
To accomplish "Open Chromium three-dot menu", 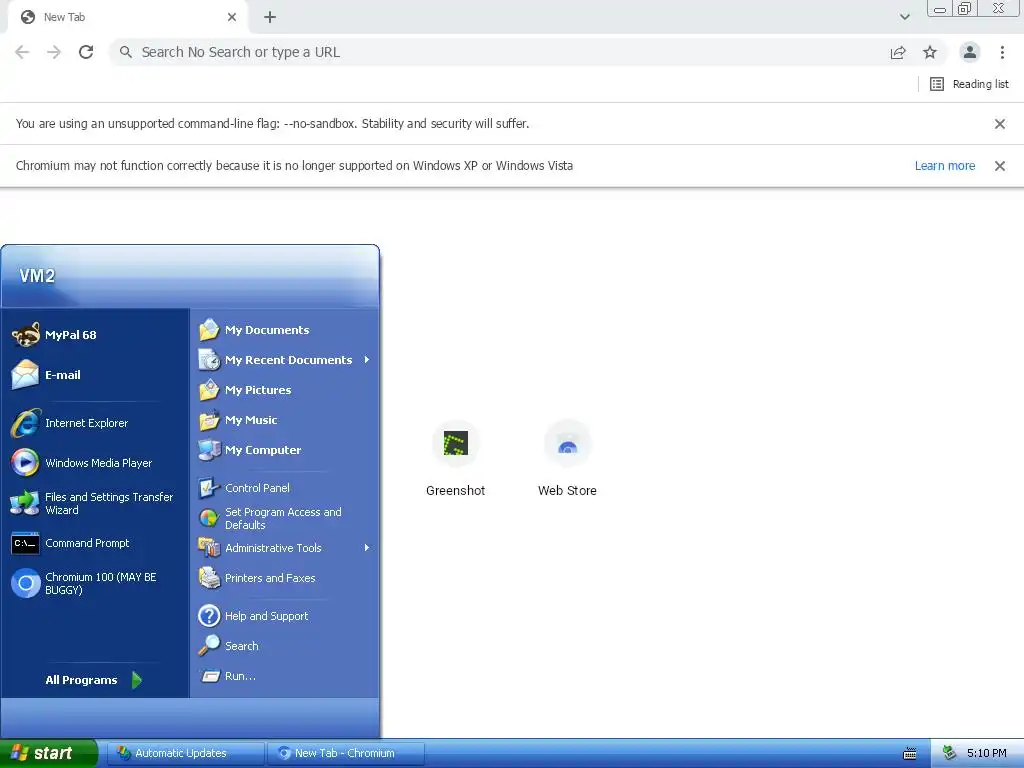I will click(1002, 52).
